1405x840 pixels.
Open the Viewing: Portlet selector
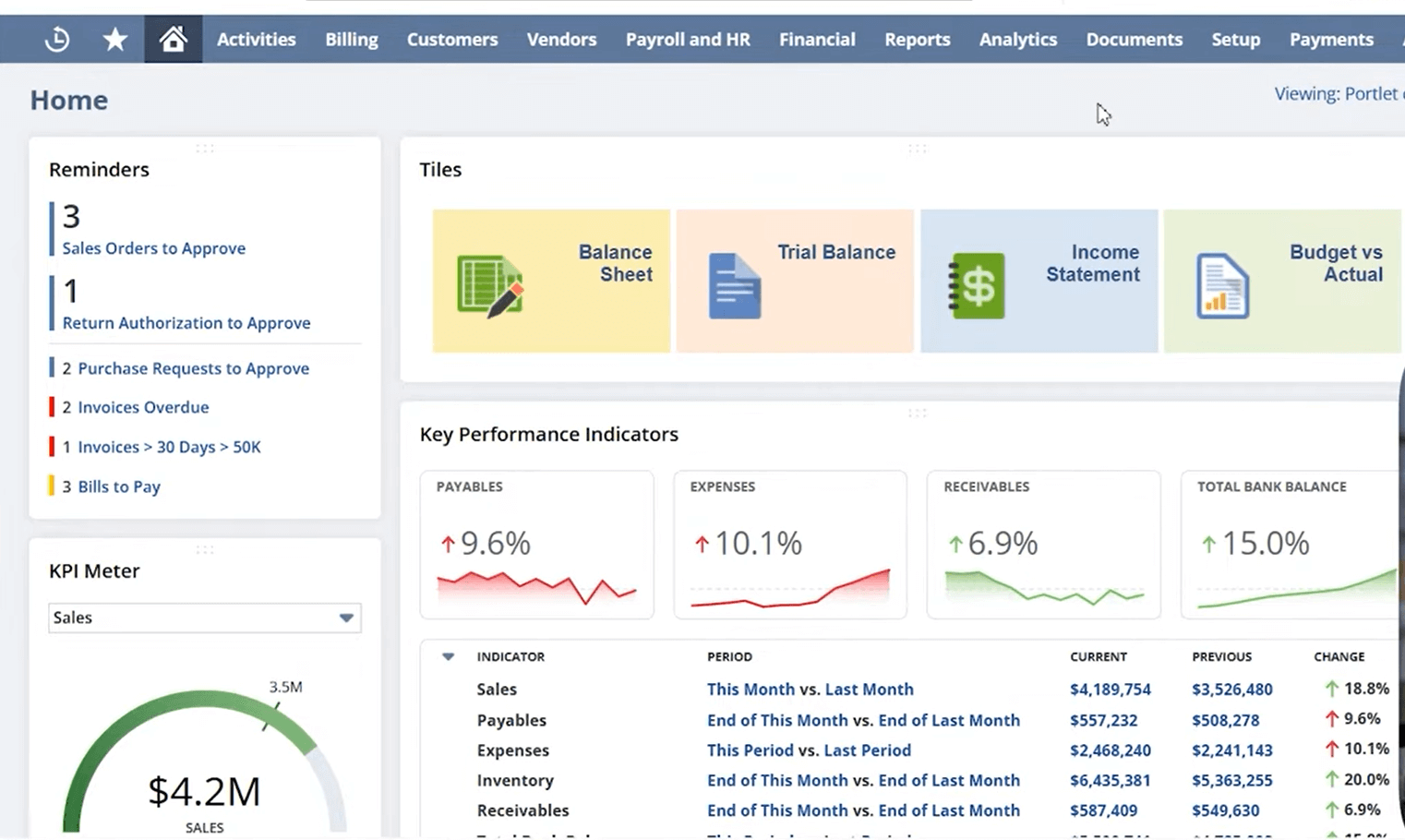coord(1338,93)
